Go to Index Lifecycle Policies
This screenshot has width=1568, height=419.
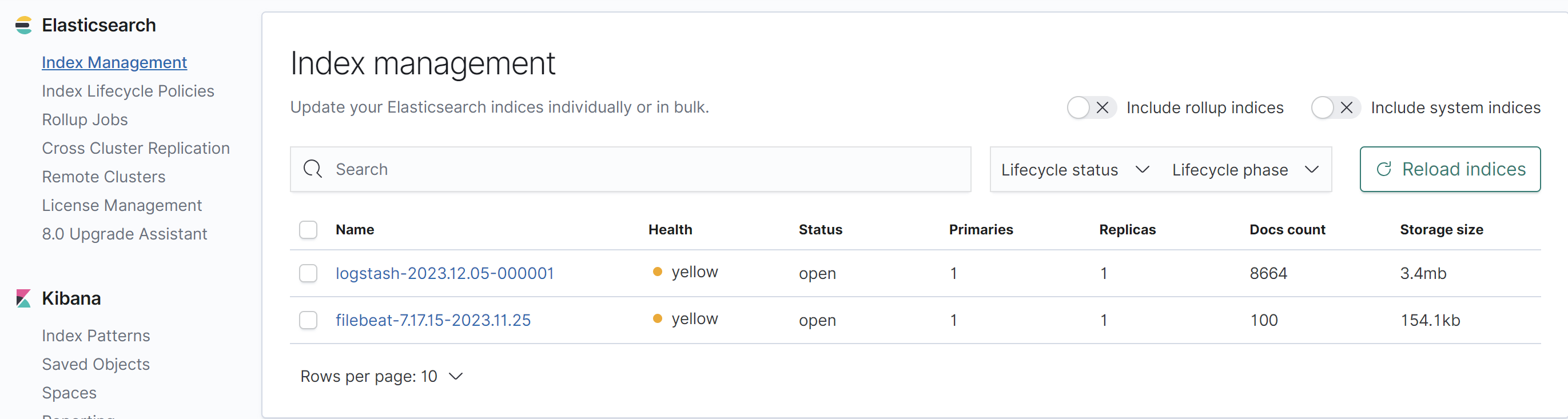[128, 91]
